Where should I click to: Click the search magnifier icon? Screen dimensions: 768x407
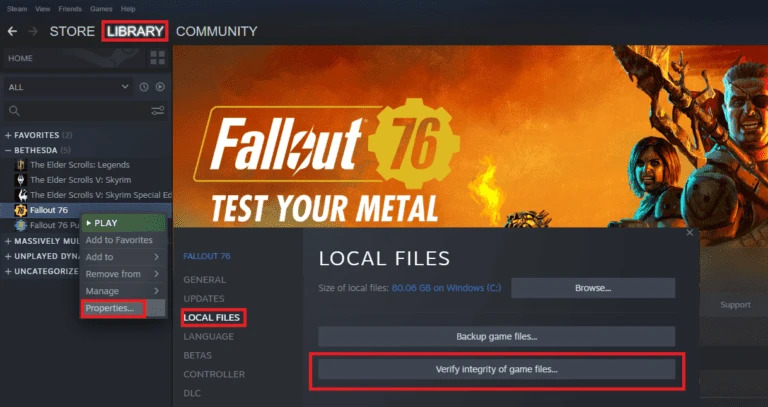point(14,111)
